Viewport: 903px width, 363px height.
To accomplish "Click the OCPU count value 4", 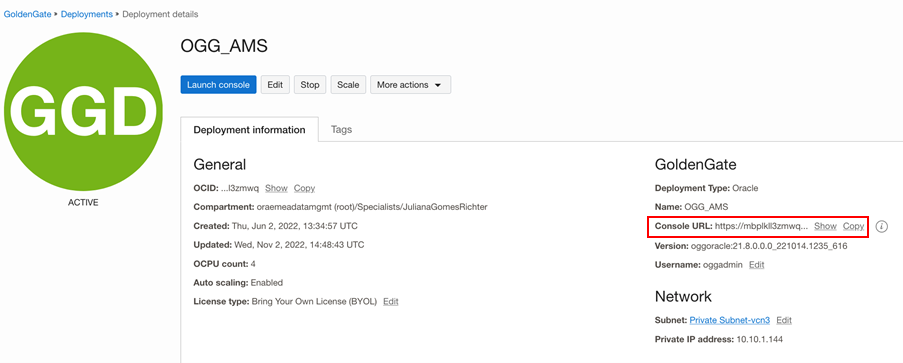I will (x=253, y=264).
